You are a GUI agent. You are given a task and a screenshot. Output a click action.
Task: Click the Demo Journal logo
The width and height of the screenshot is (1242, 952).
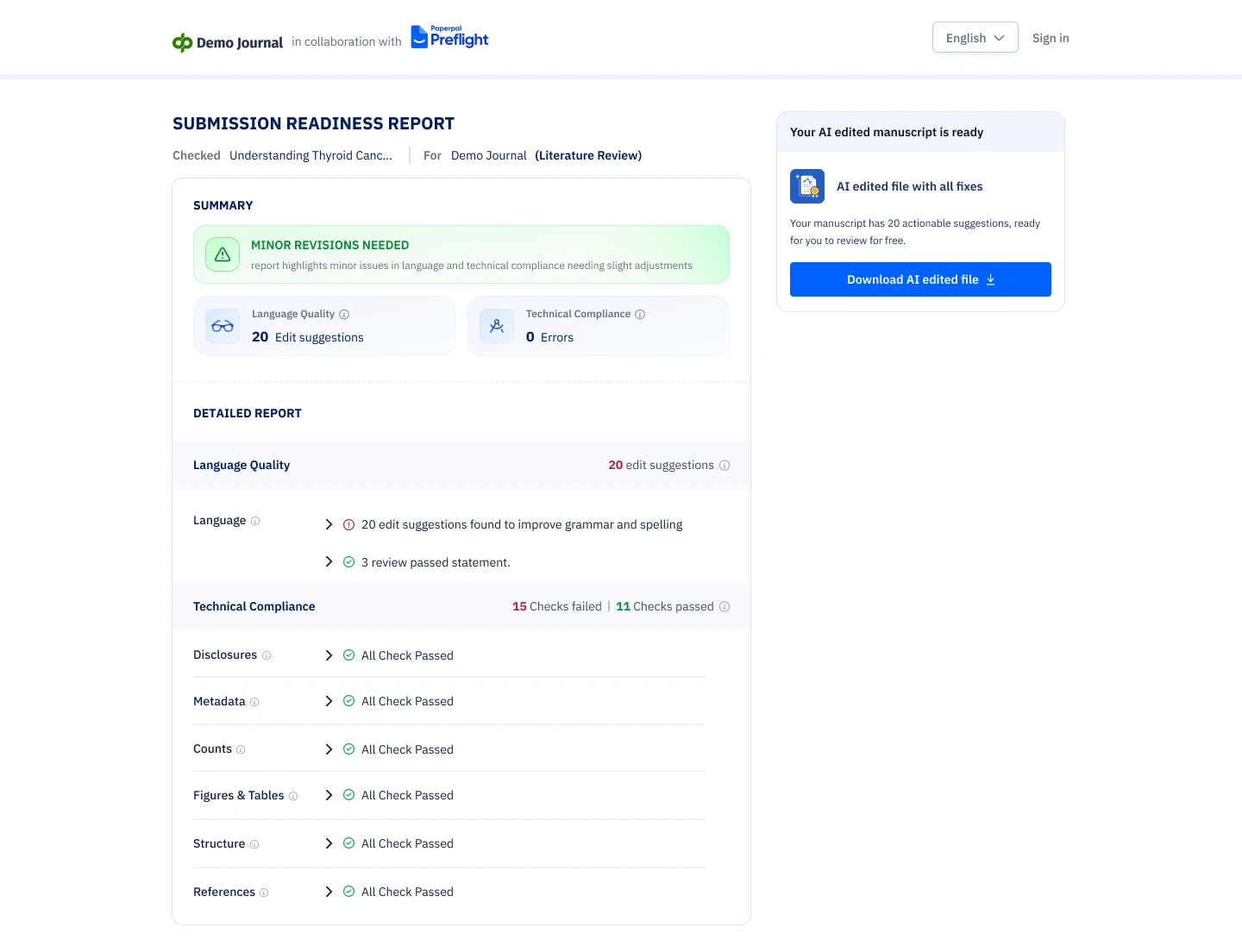(228, 42)
